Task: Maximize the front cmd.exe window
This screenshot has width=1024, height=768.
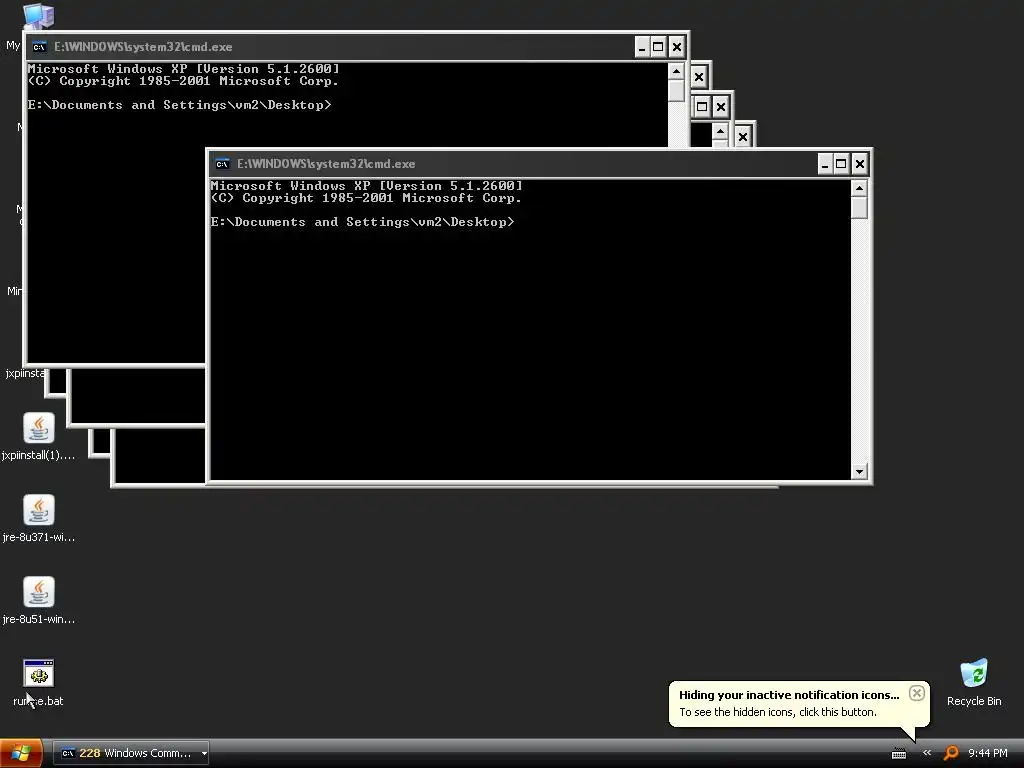Action: (x=841, y=164)
